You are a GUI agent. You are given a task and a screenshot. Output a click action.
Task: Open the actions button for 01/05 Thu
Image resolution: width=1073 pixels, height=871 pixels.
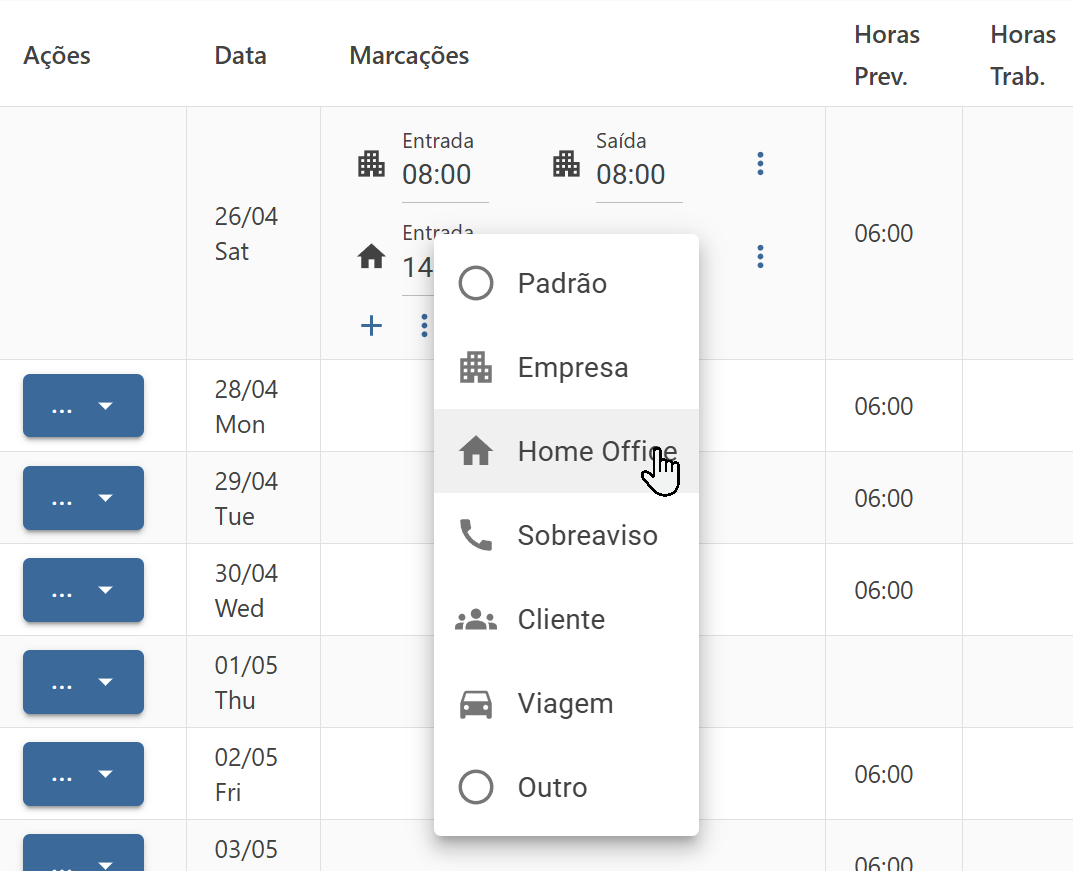(83, 682)
